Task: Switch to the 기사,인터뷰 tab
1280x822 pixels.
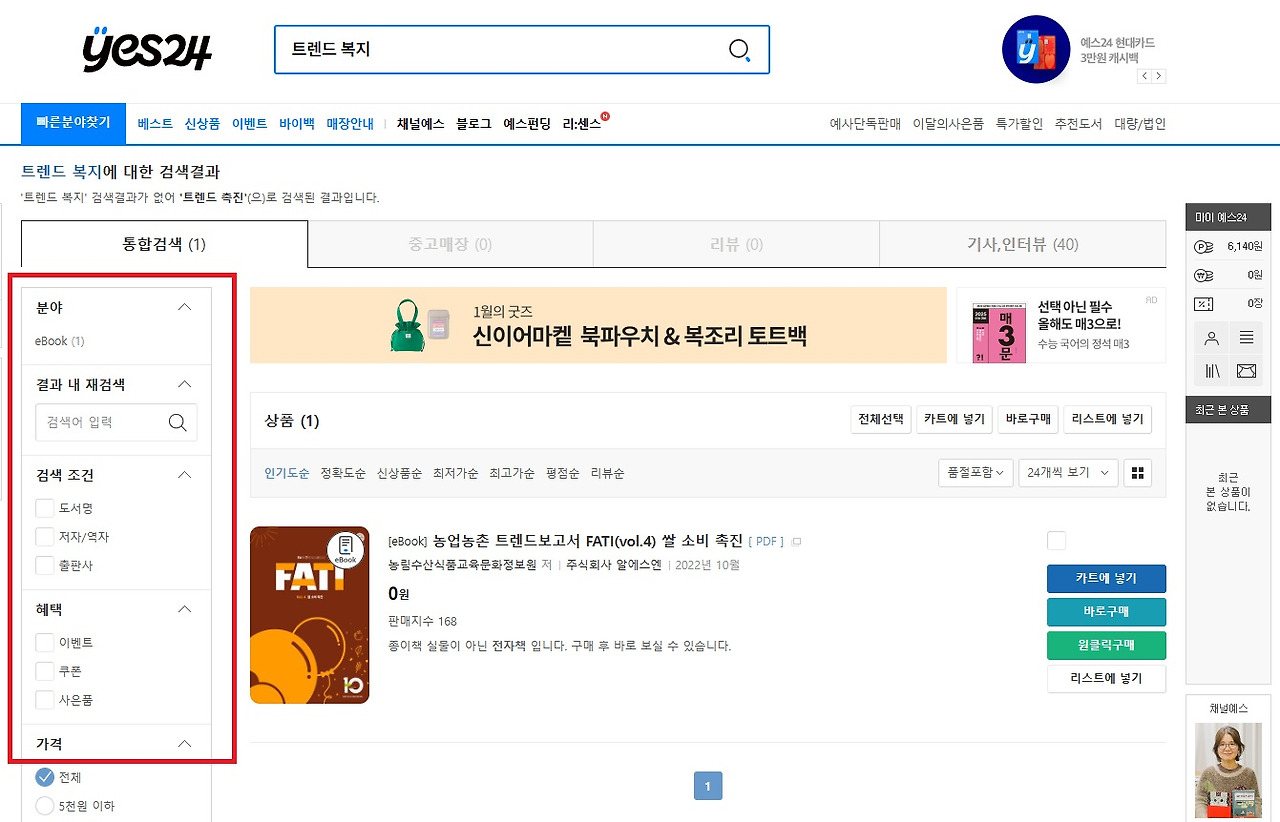Action: [x=1022, y=243]
